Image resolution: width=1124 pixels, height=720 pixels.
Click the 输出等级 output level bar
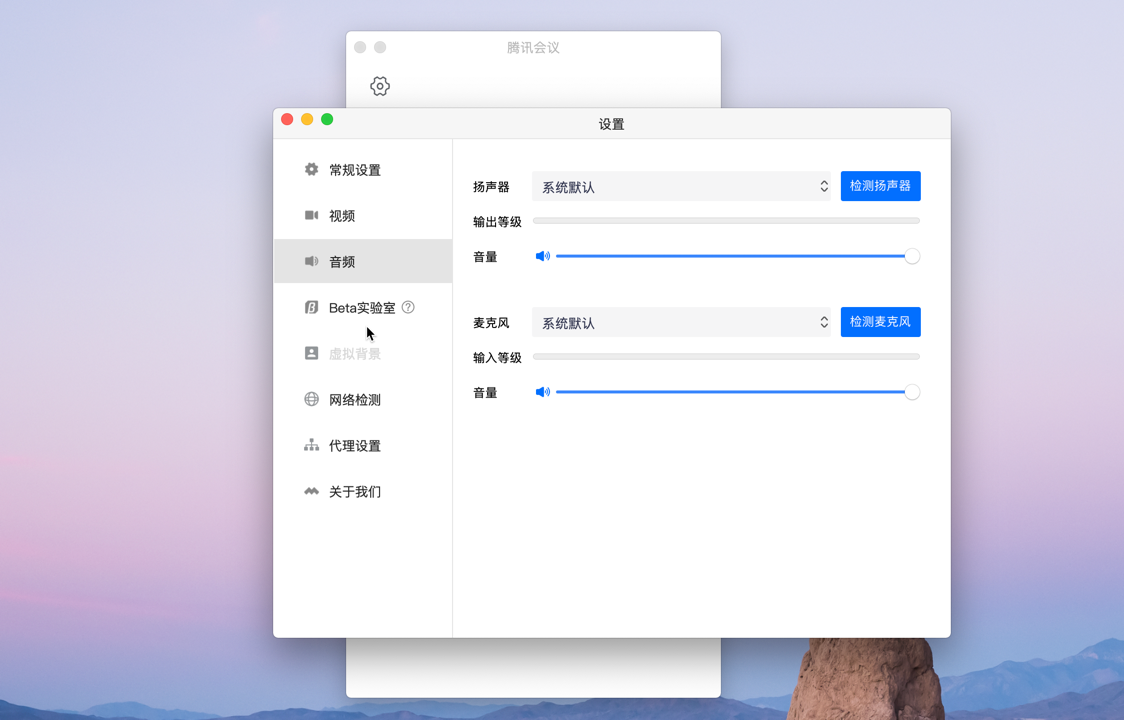(x=726, y=221)
